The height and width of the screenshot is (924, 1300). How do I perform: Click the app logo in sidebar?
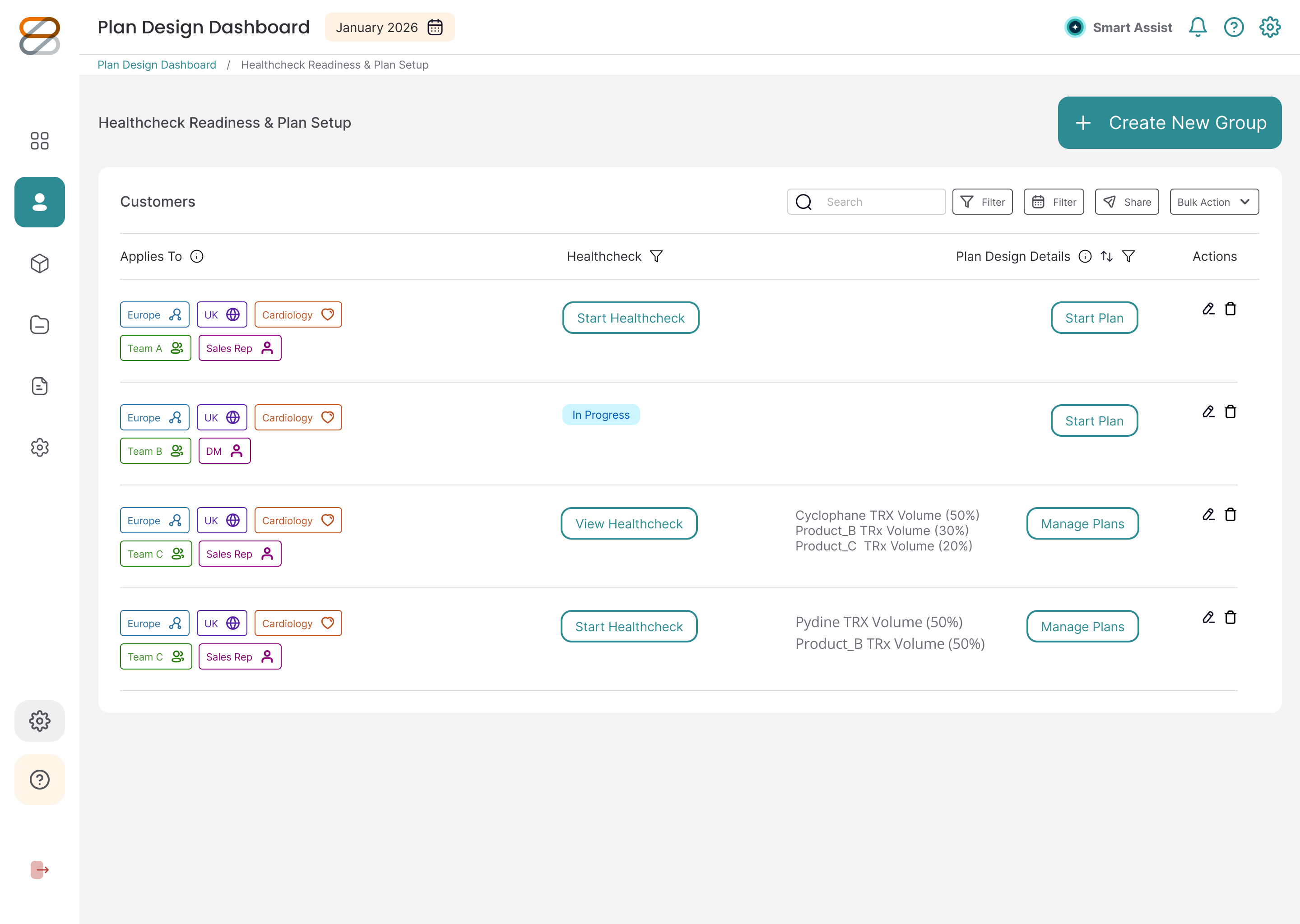pos(39,36)
